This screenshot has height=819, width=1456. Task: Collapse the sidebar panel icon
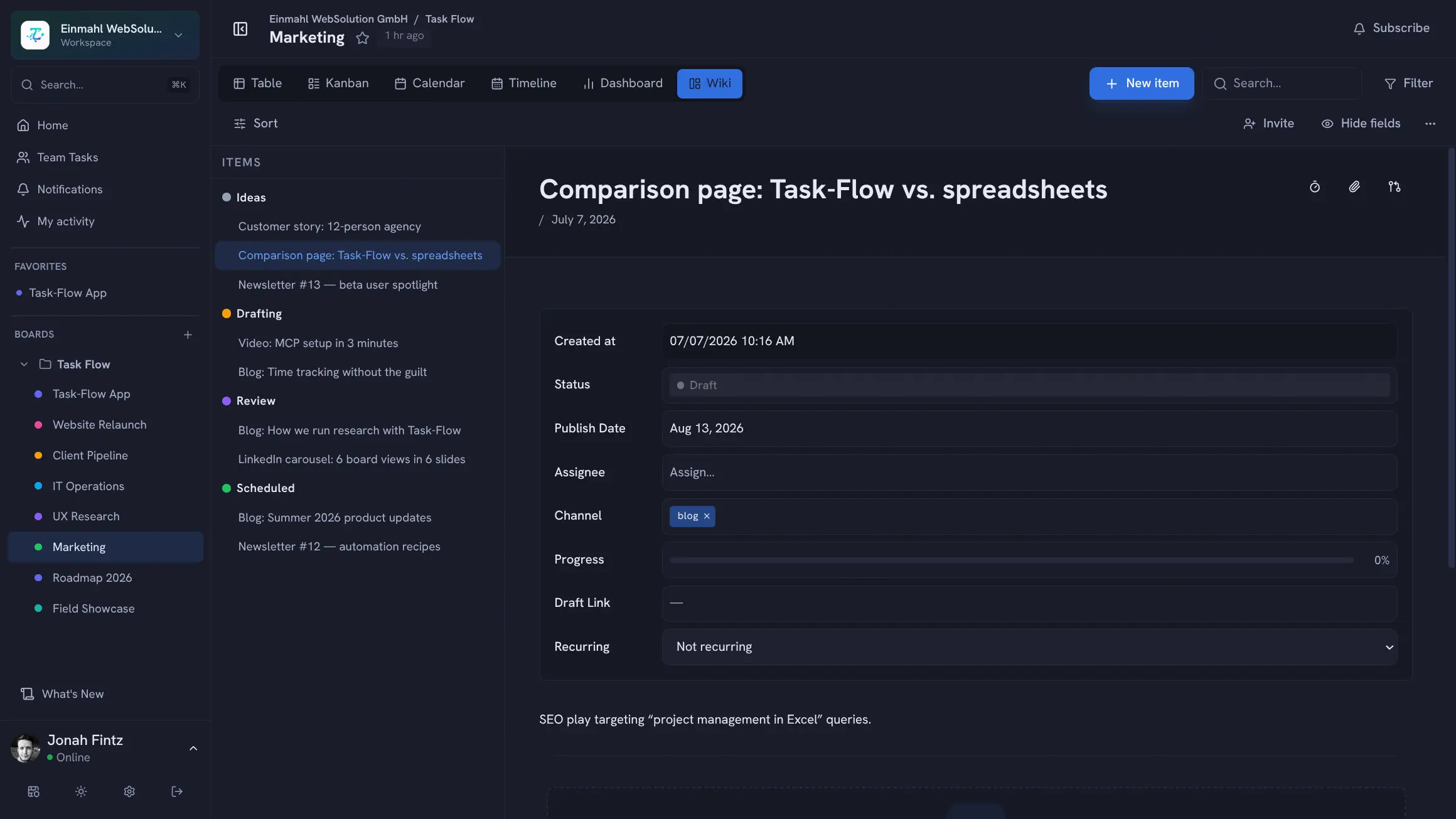(240, 29)
